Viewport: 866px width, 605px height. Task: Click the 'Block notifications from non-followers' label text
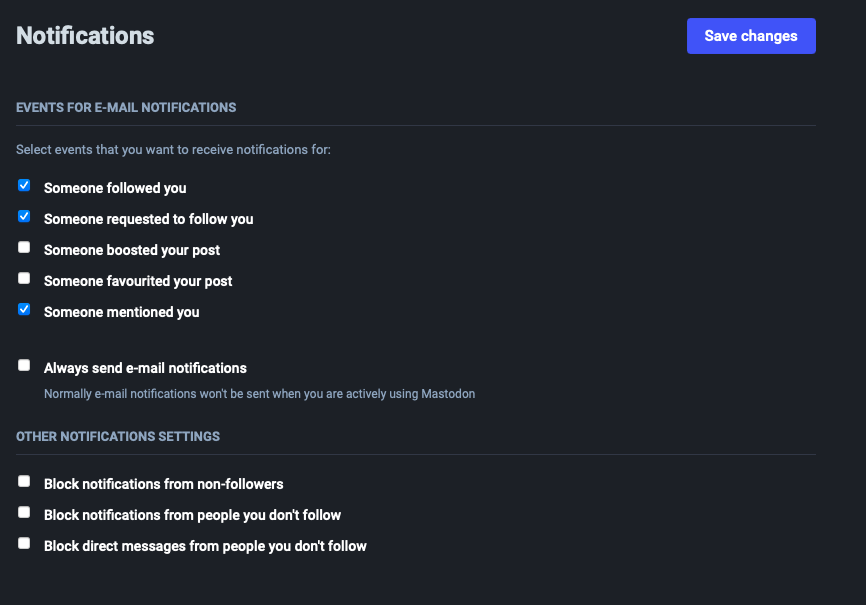pos(163,484)
